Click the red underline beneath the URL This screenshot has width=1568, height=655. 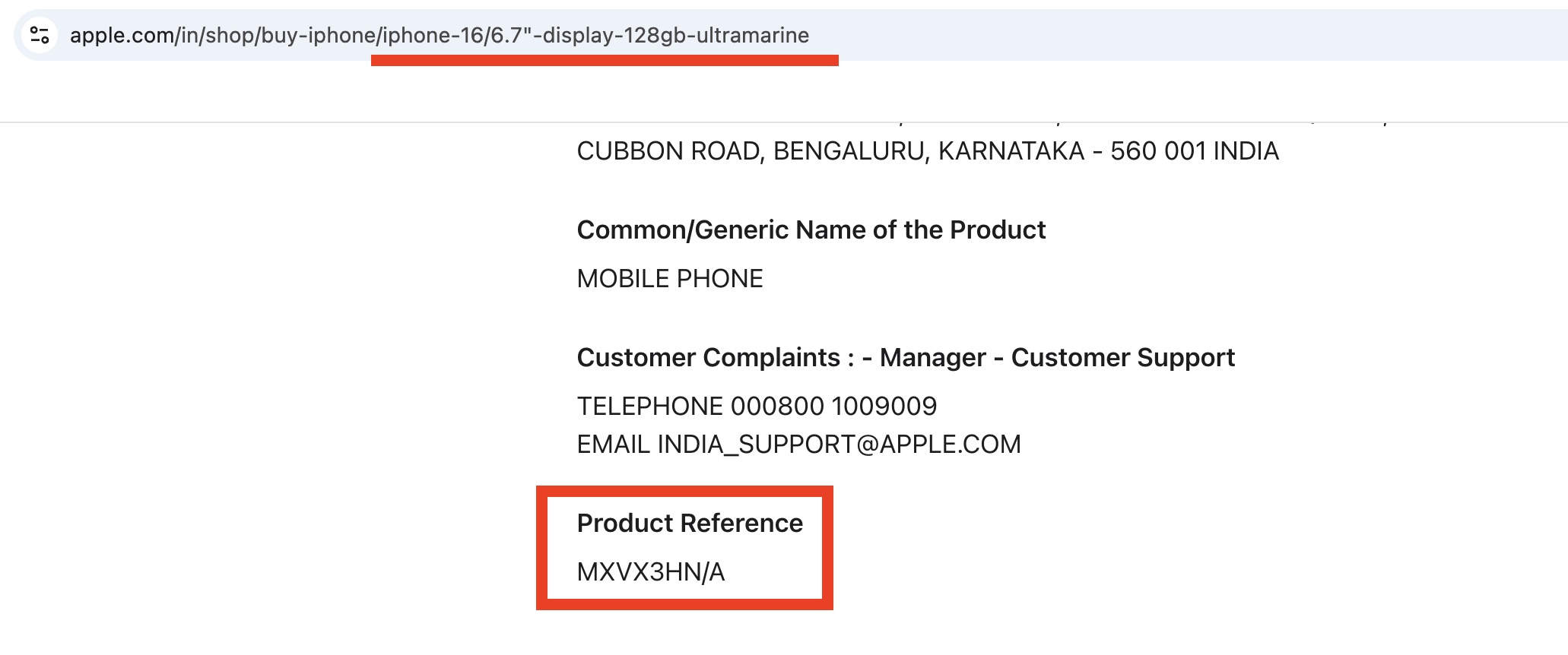pyautogui.click(x=605, y=61)
